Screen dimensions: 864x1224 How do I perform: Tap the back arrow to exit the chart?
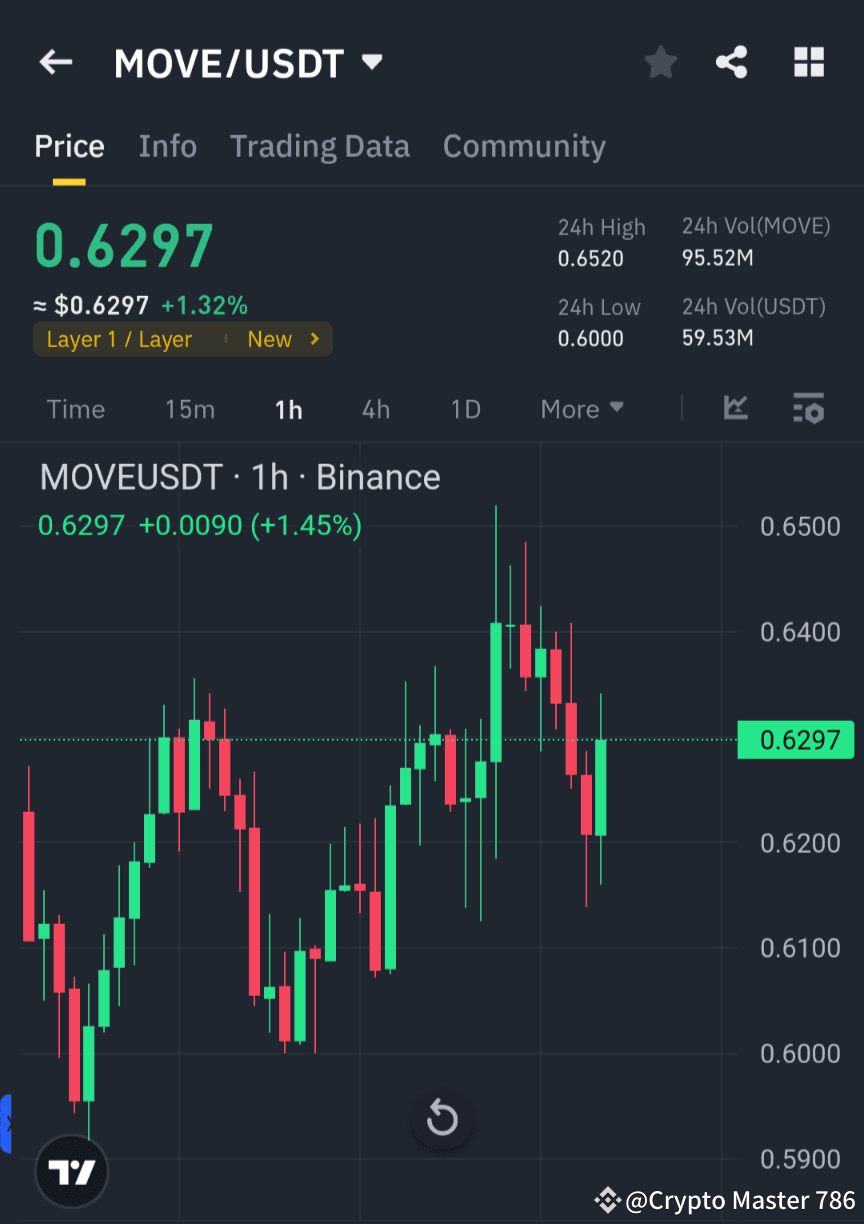[x=55, y=62]
